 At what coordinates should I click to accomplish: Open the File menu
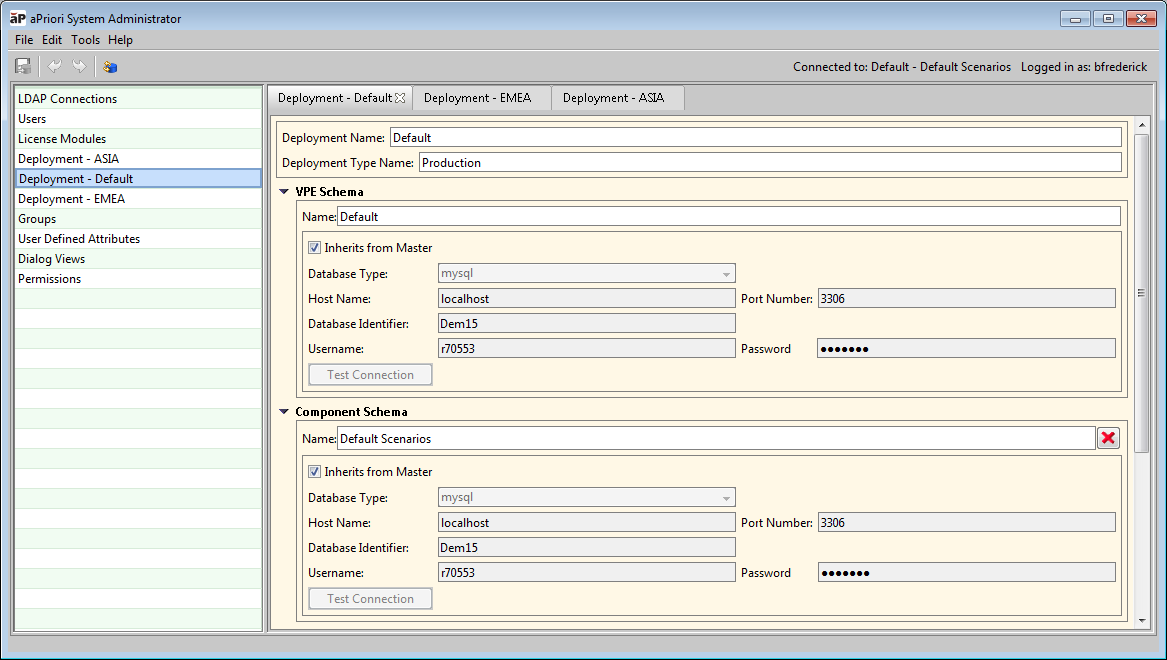click(x=24, y=40)
